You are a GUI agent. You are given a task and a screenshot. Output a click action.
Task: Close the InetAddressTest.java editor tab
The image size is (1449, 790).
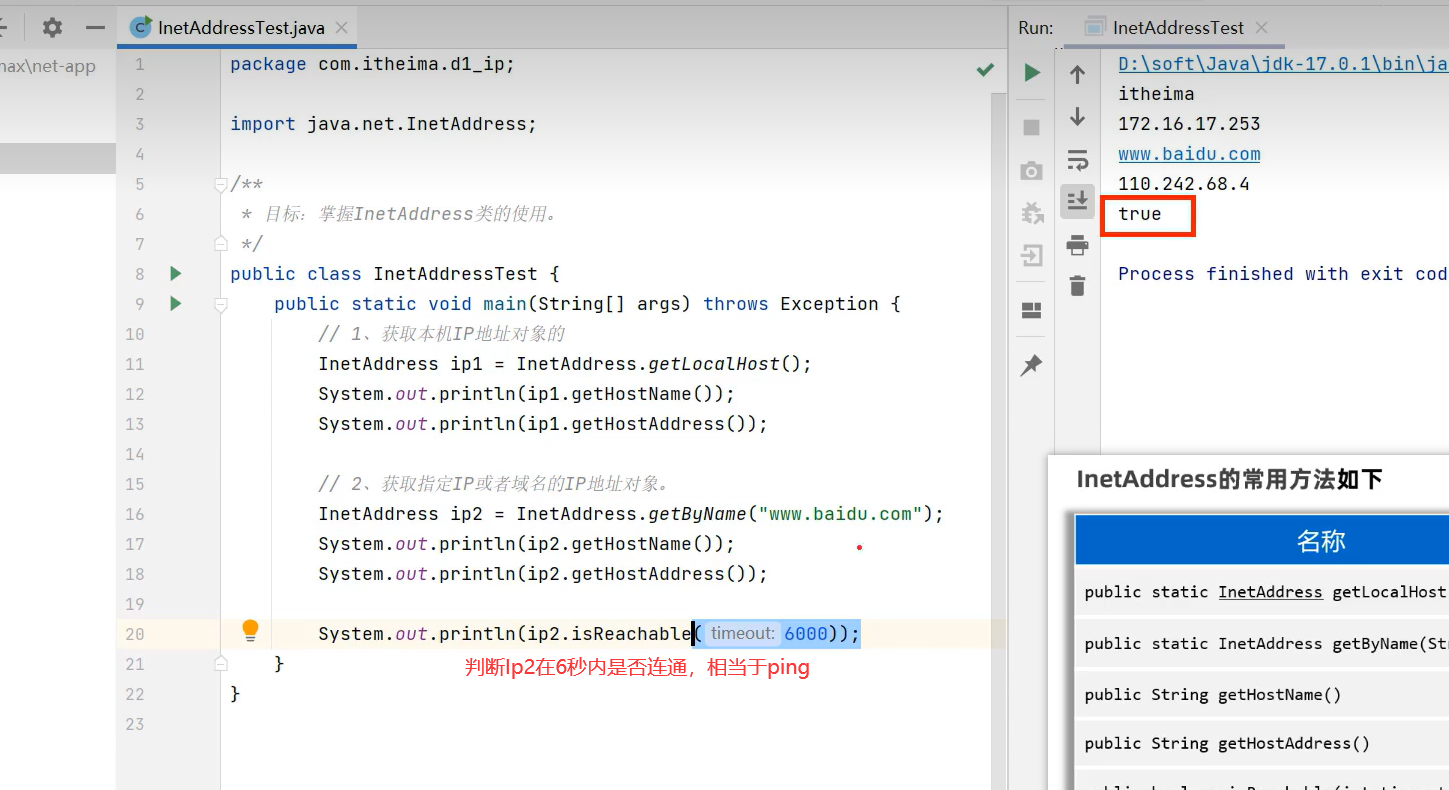point(342,28)
